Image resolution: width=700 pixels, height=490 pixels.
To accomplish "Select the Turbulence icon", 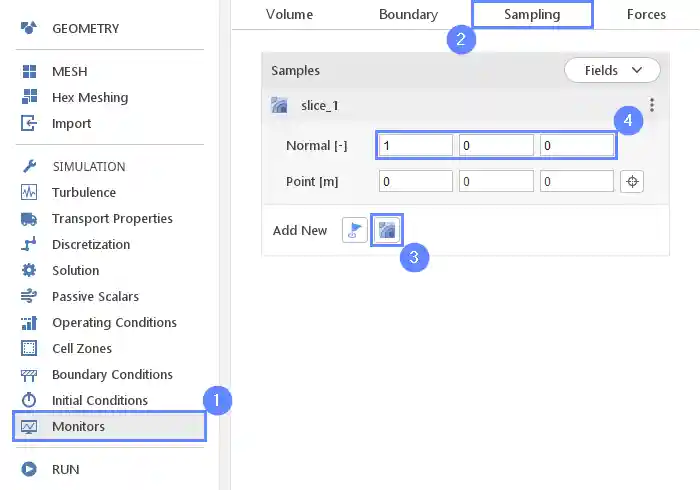I will pos(29,193).
